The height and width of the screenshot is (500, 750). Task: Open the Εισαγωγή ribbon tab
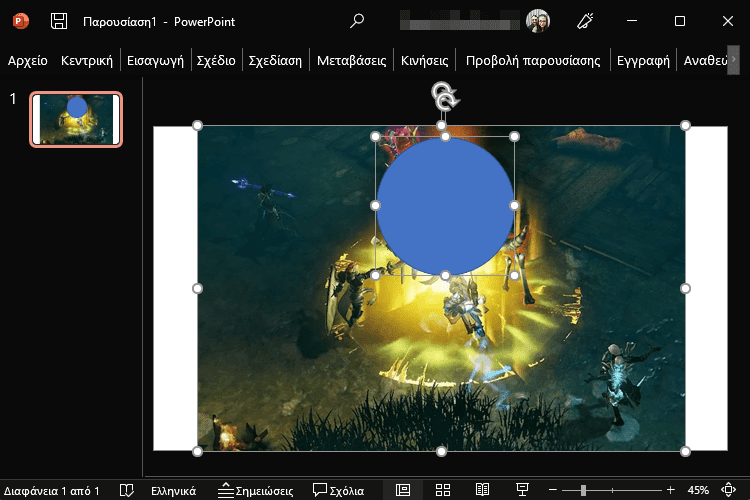click(x=155, y=61)
